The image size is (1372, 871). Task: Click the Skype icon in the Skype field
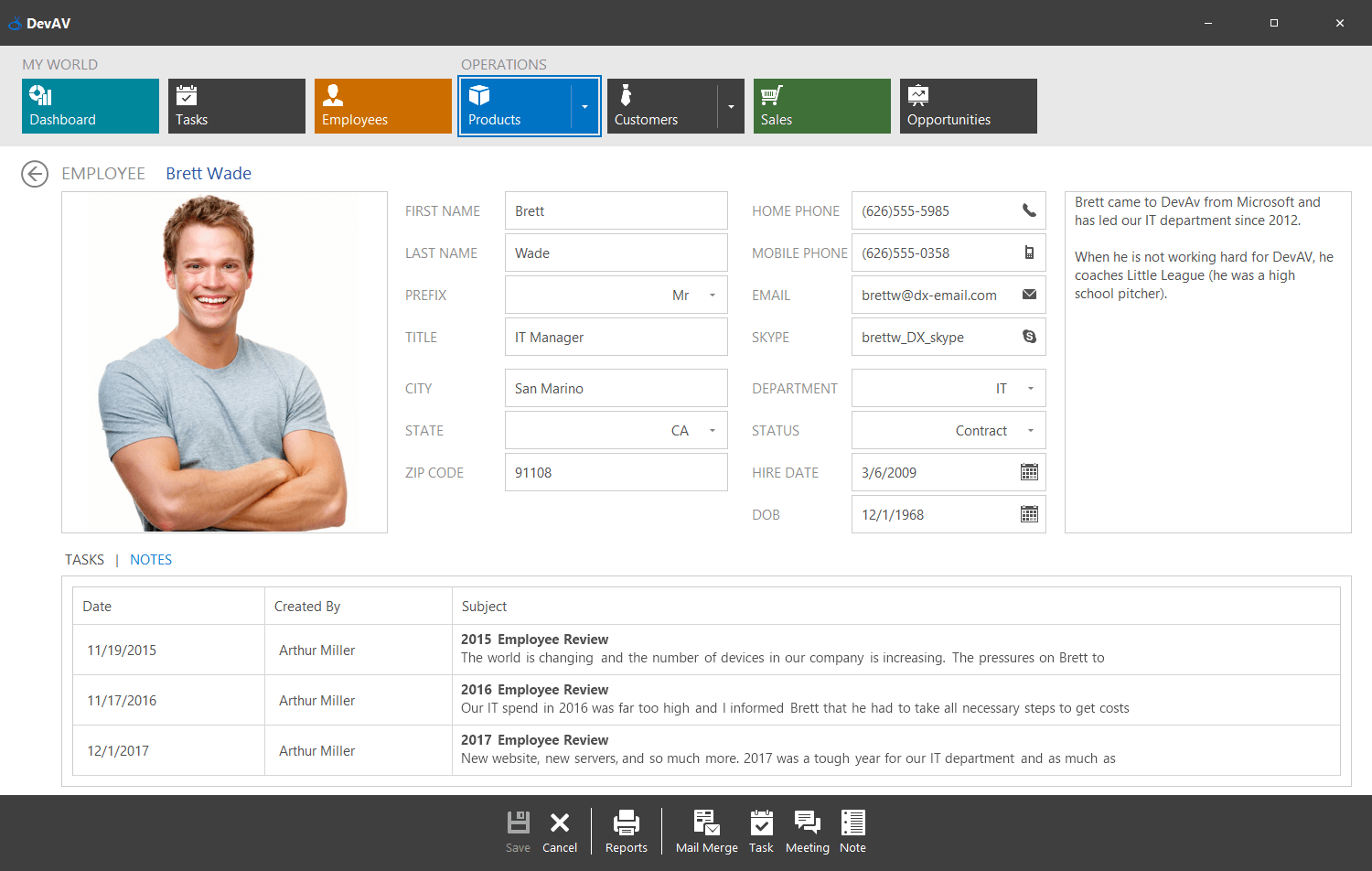tap(1028, 337)
